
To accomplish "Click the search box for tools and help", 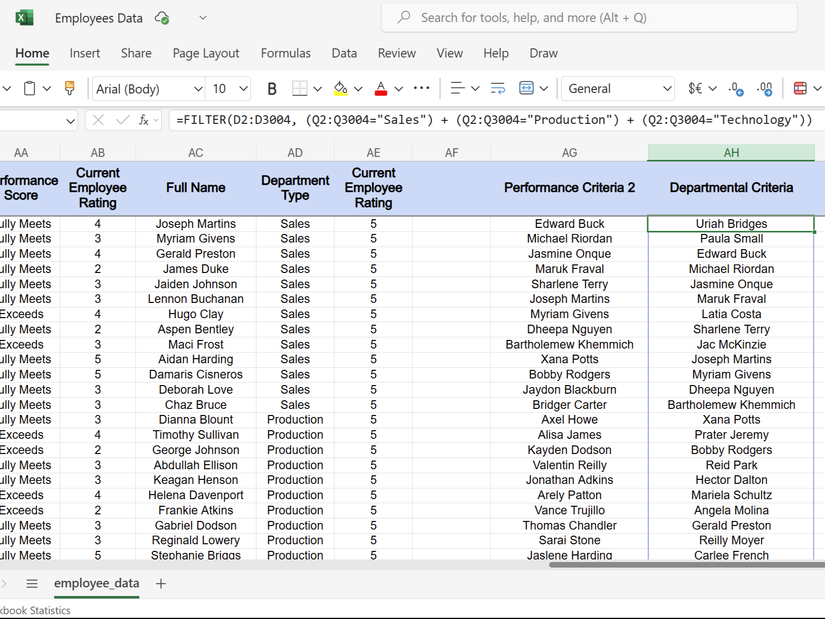I will point(589,18).
